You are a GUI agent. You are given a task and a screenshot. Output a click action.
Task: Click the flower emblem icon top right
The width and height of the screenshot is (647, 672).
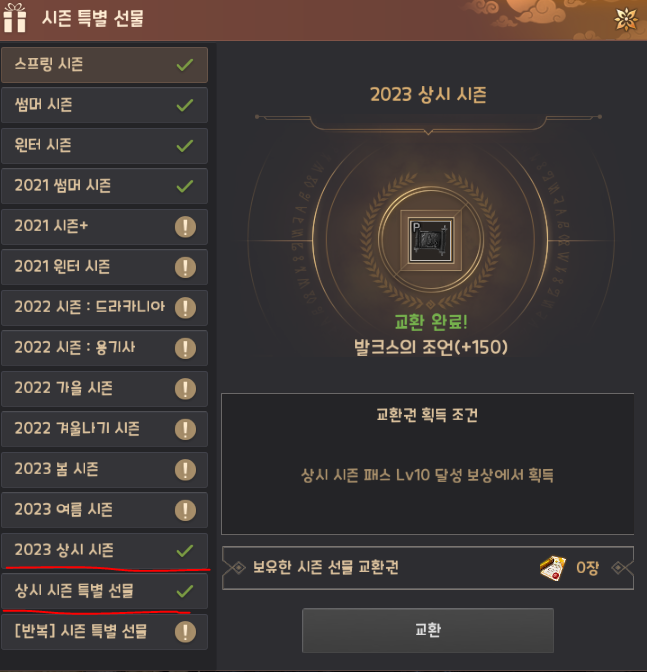626,19
